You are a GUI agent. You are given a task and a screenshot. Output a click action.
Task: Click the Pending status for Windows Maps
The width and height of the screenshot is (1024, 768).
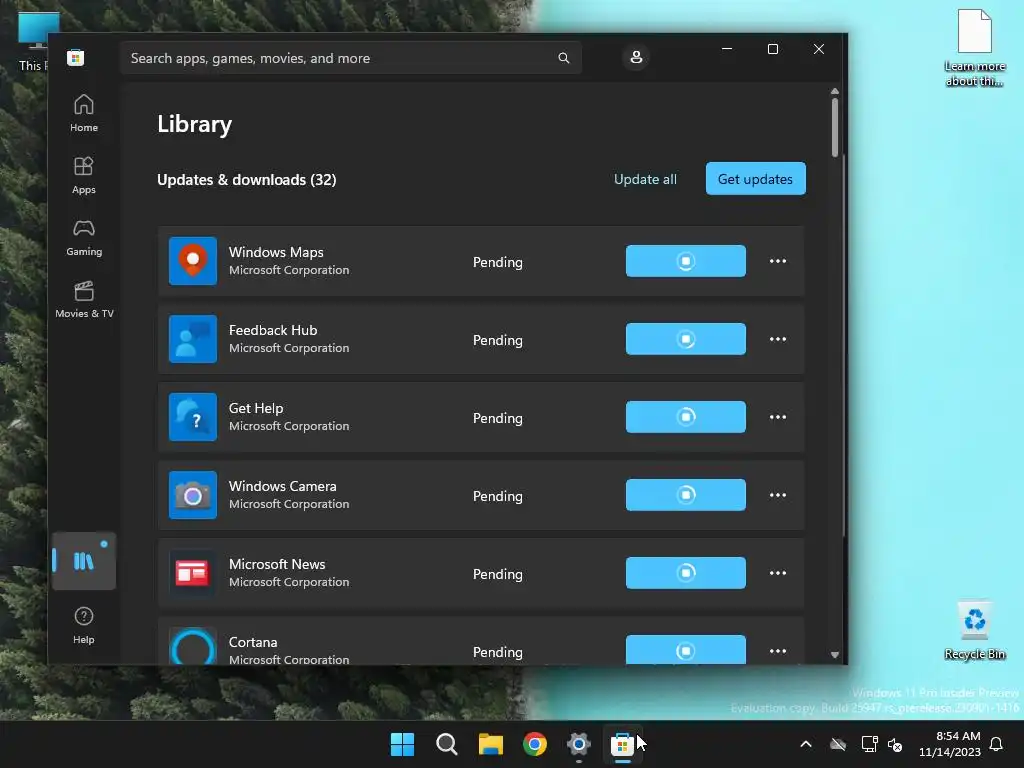point(498,262)
